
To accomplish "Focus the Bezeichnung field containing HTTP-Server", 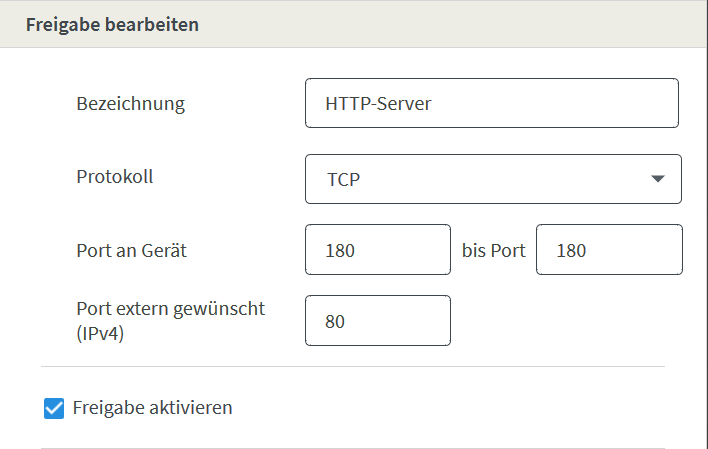I will coord(492,103).
